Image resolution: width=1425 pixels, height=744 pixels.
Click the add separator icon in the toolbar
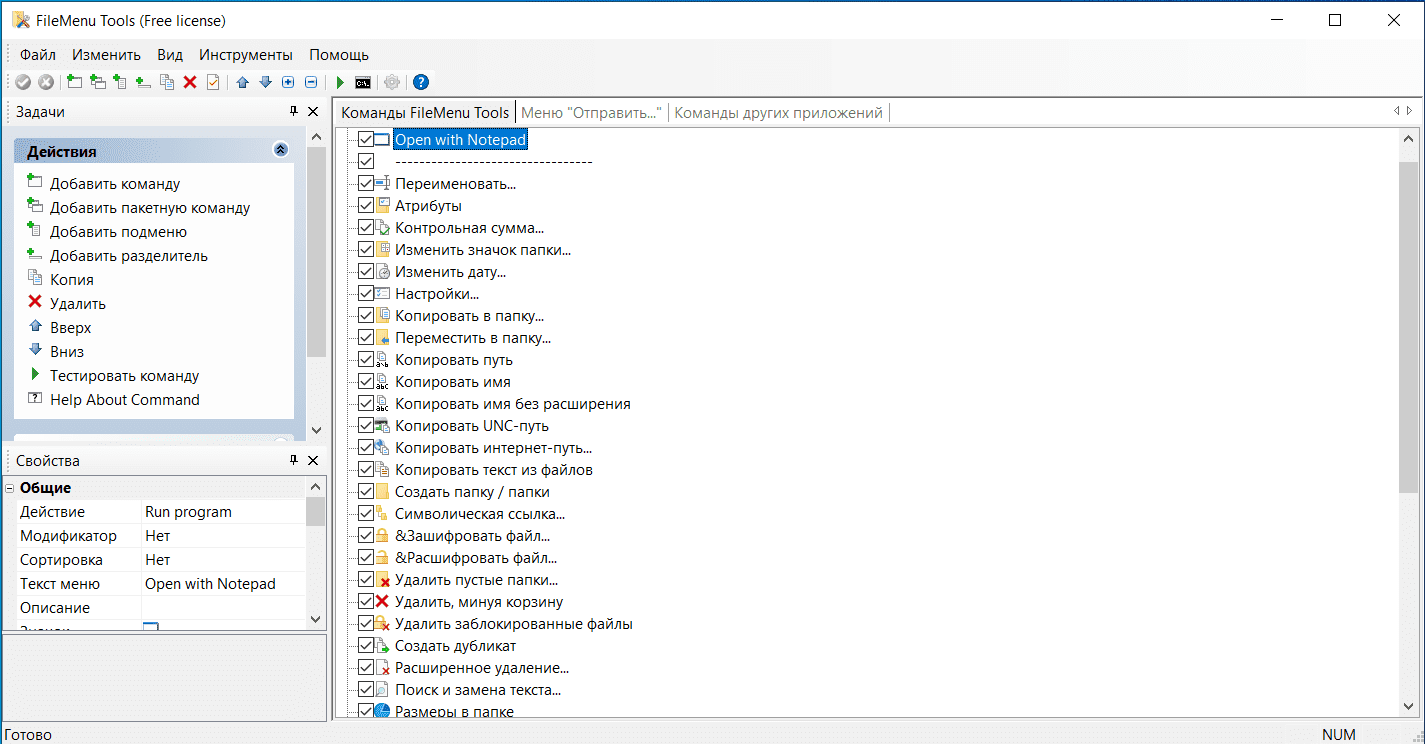click(x=144, y=82)
